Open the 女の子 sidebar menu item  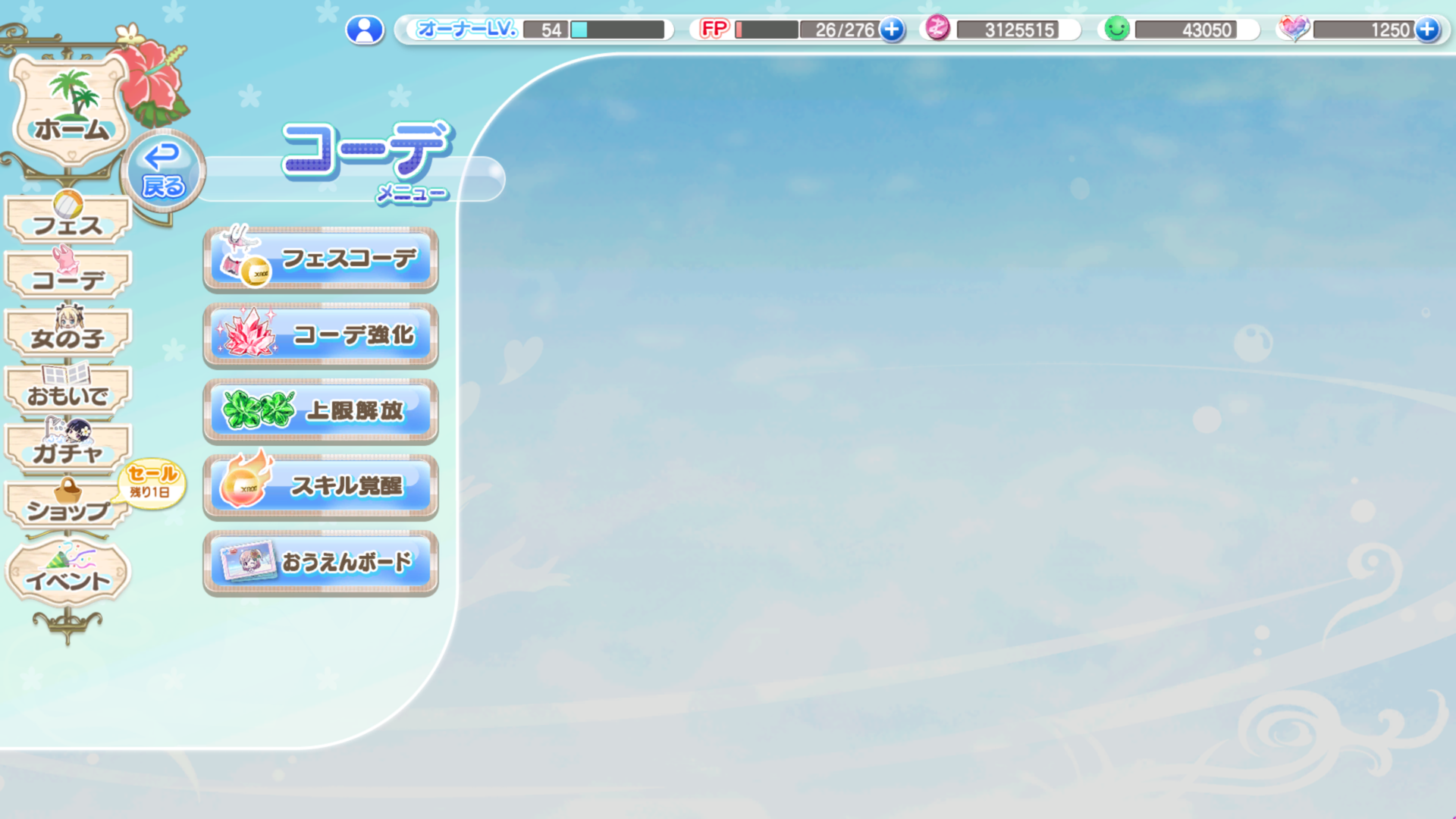tap(68, 334)
